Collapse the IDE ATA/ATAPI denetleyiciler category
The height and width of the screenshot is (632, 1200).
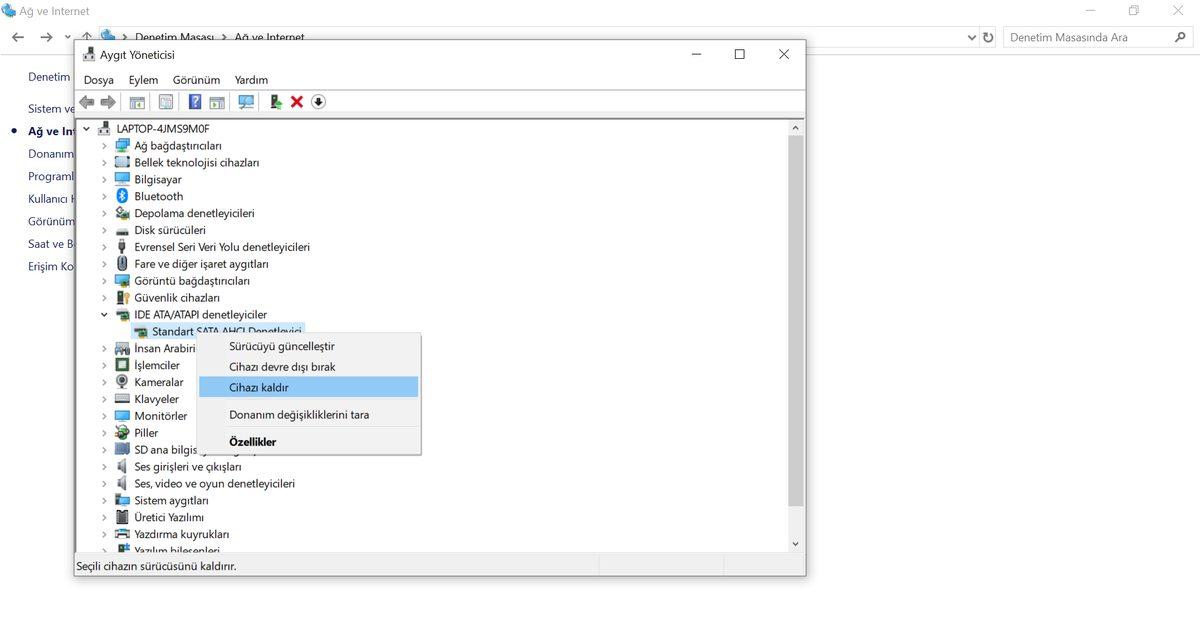tap(104, 314)
